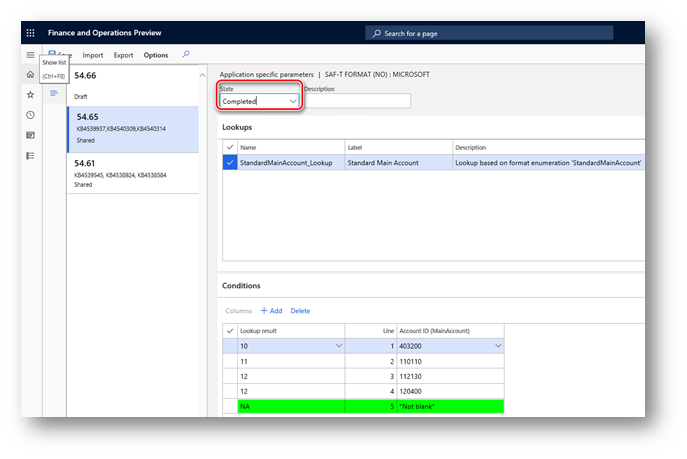This screenshot has height=459, width=687.
Task: Toggle select-all checkbox in Conditions grid header
Action: pyautogui.click(x=230, y=331)
